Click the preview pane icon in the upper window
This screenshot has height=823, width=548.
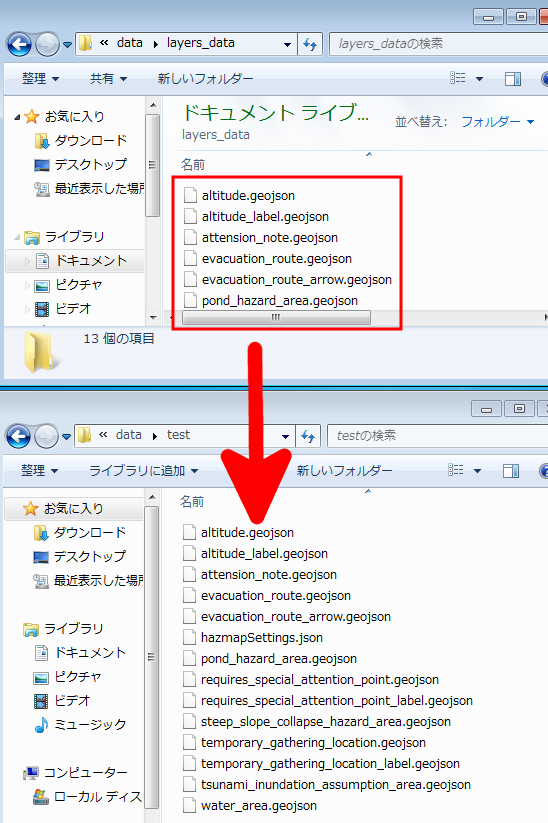[x=513, y=79]
